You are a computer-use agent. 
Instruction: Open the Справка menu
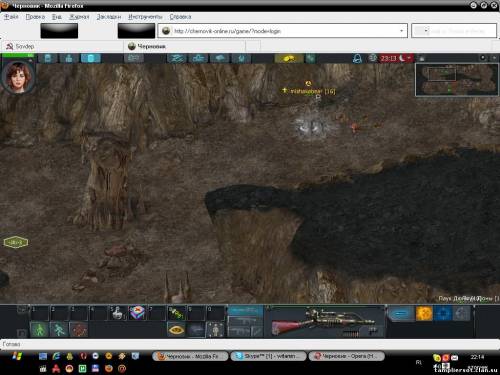pyautogui.click(x=180, y=17)
